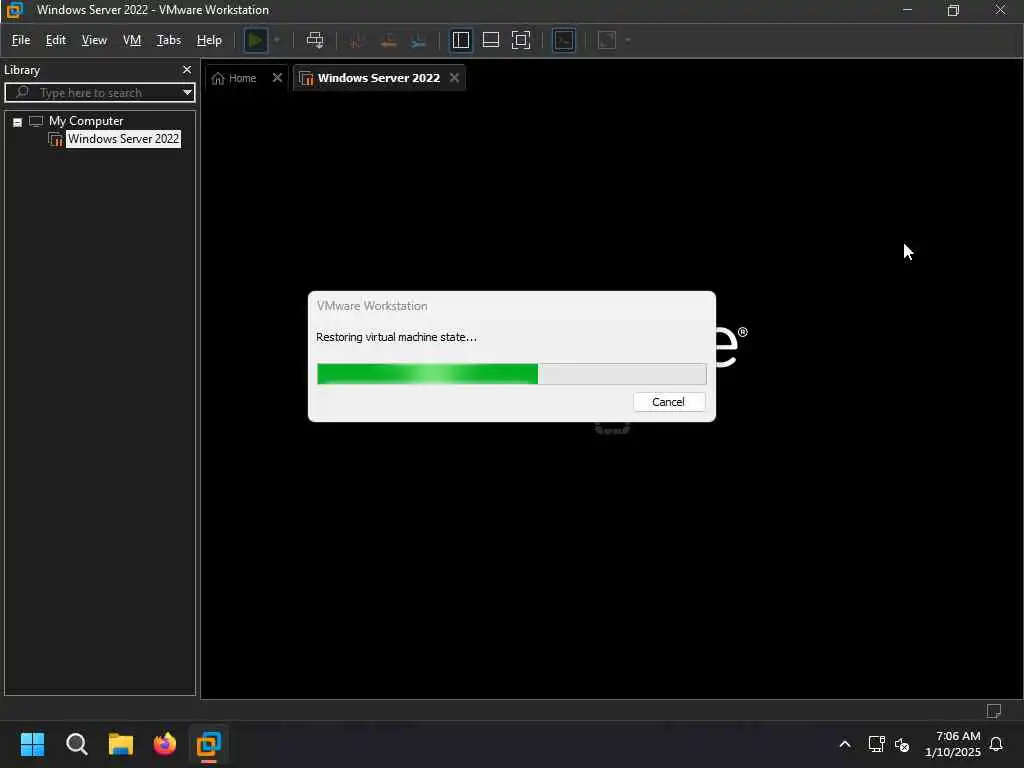Screen dimensions: 1024x768
Task: Click the stretch guest display icon
Action: (x=607, y=40)
